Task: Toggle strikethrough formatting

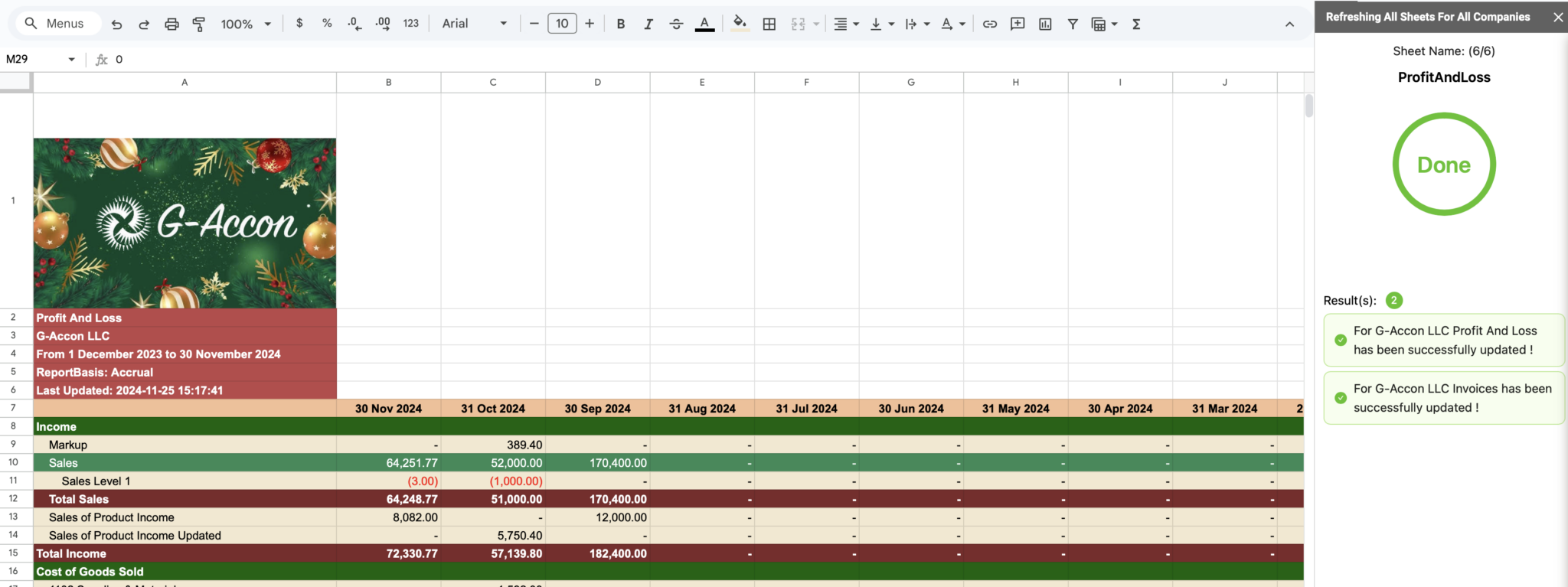Action: coord(676,24)
